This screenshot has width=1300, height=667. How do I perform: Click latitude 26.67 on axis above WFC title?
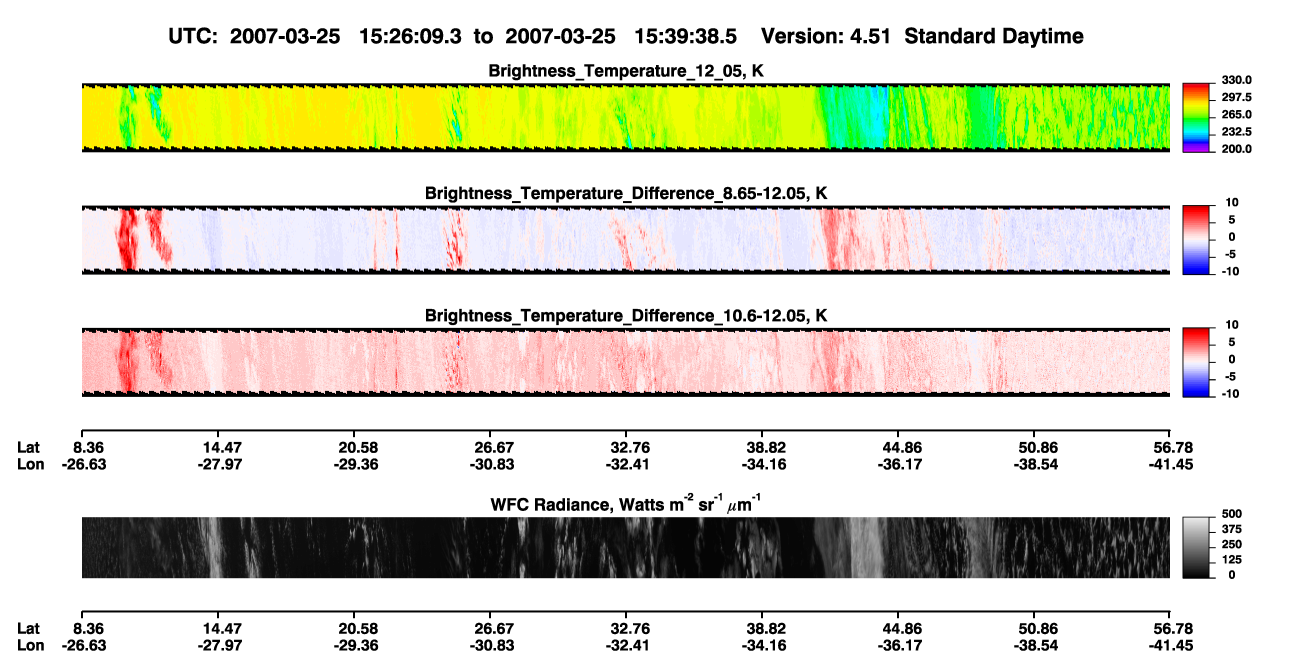[494, 447]
